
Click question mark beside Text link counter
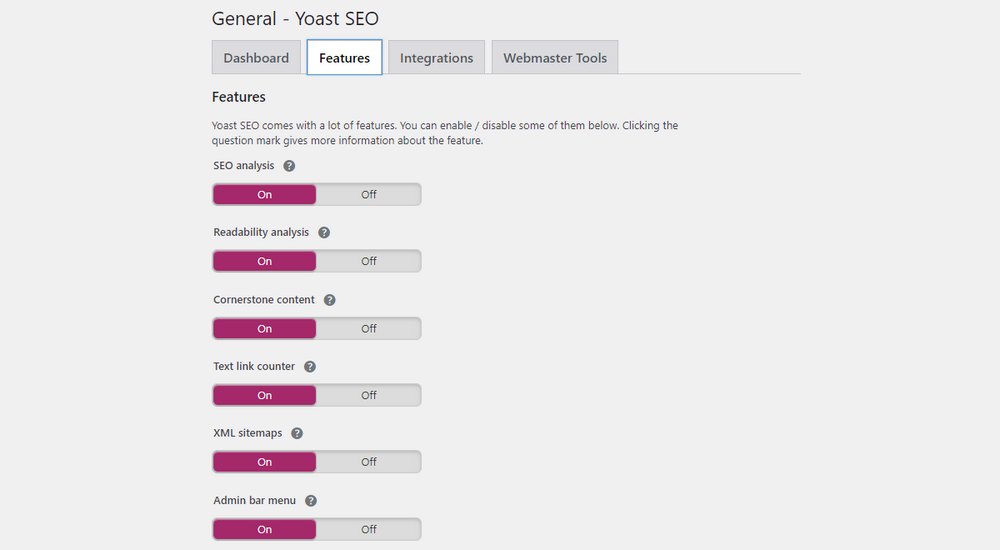(310, 367)
